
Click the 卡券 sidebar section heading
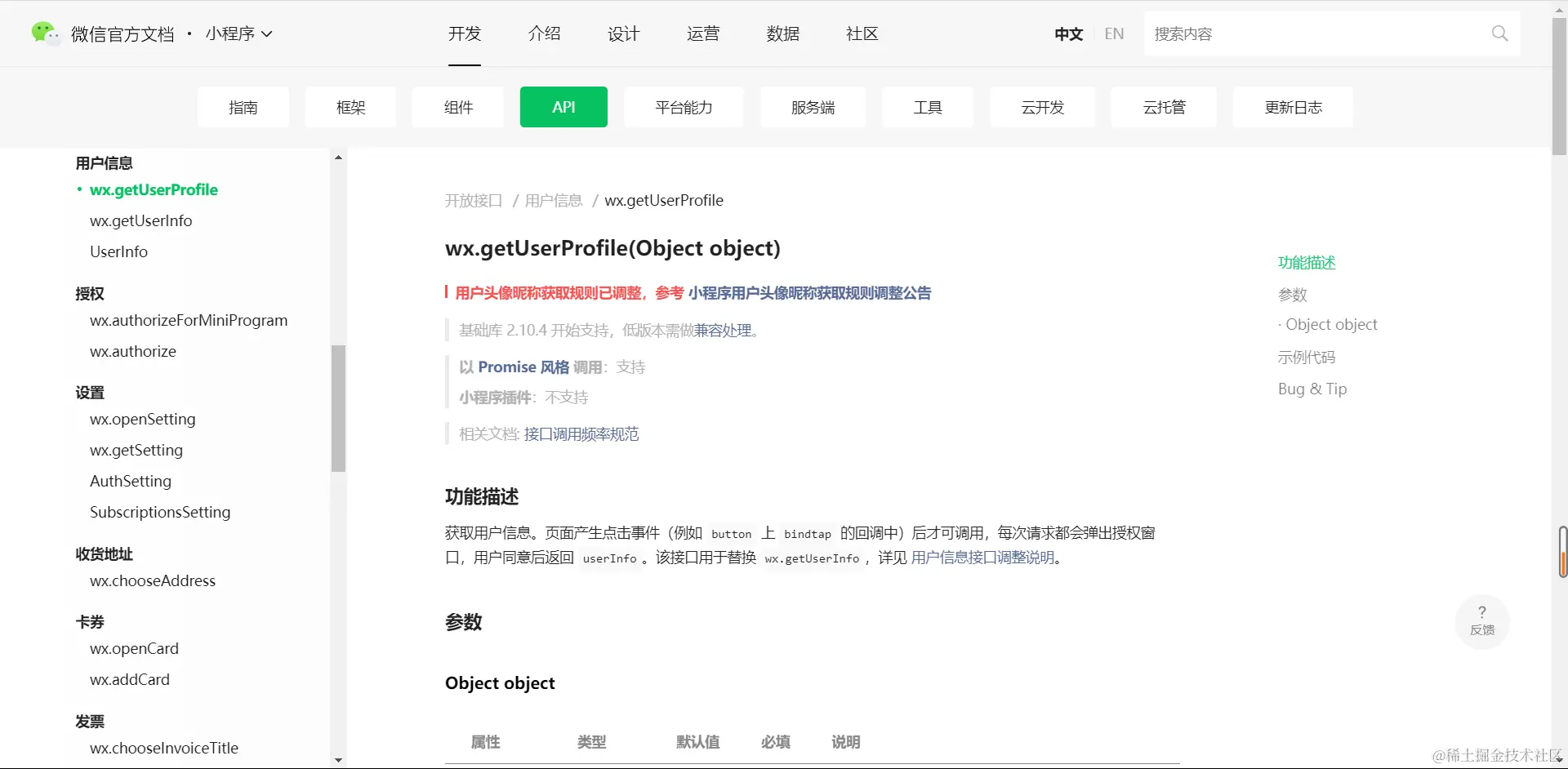click(x=90, y=621)
